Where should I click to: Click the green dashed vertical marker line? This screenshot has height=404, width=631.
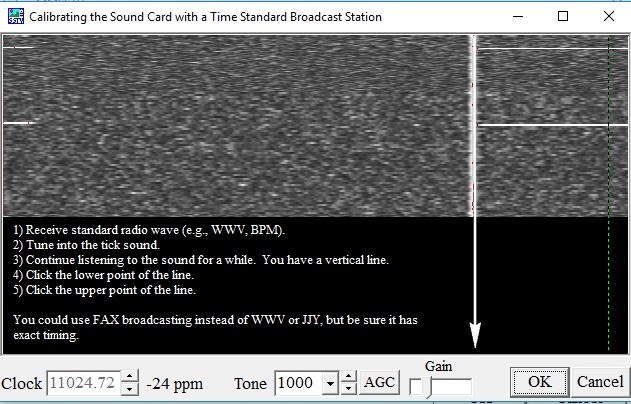[x=608, y=200]
